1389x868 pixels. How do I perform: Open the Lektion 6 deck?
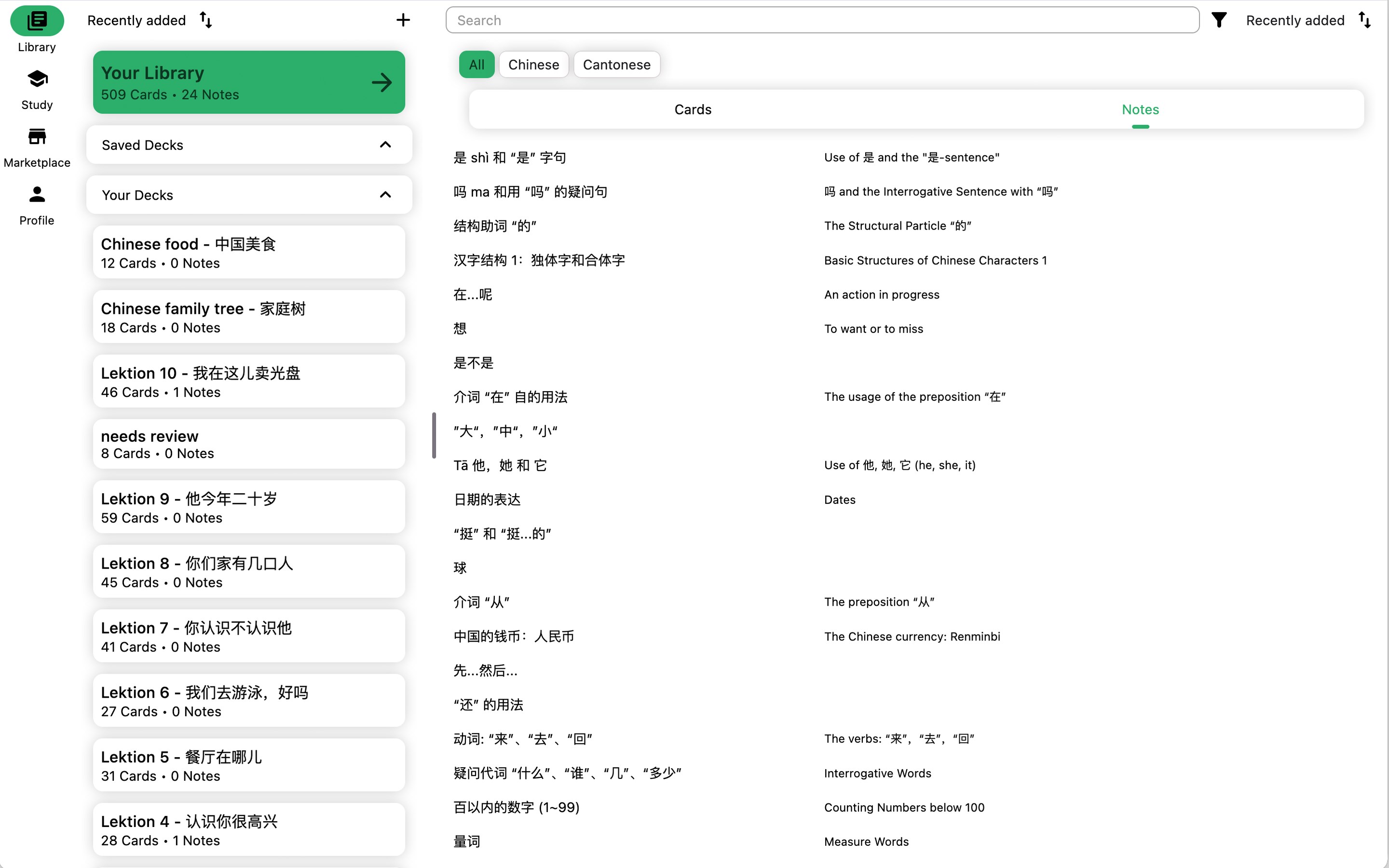click(x=248, y=700)
